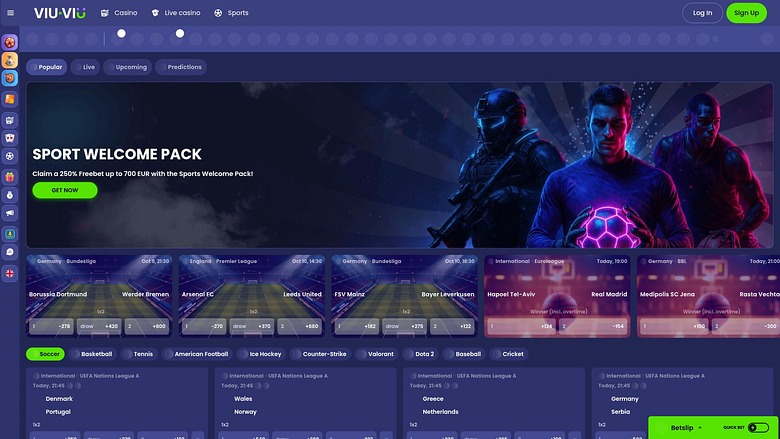The height and width of the screenshot is (439, 780).
Task: Open Greece vs Netherlands match
Action: coord(494,403)
